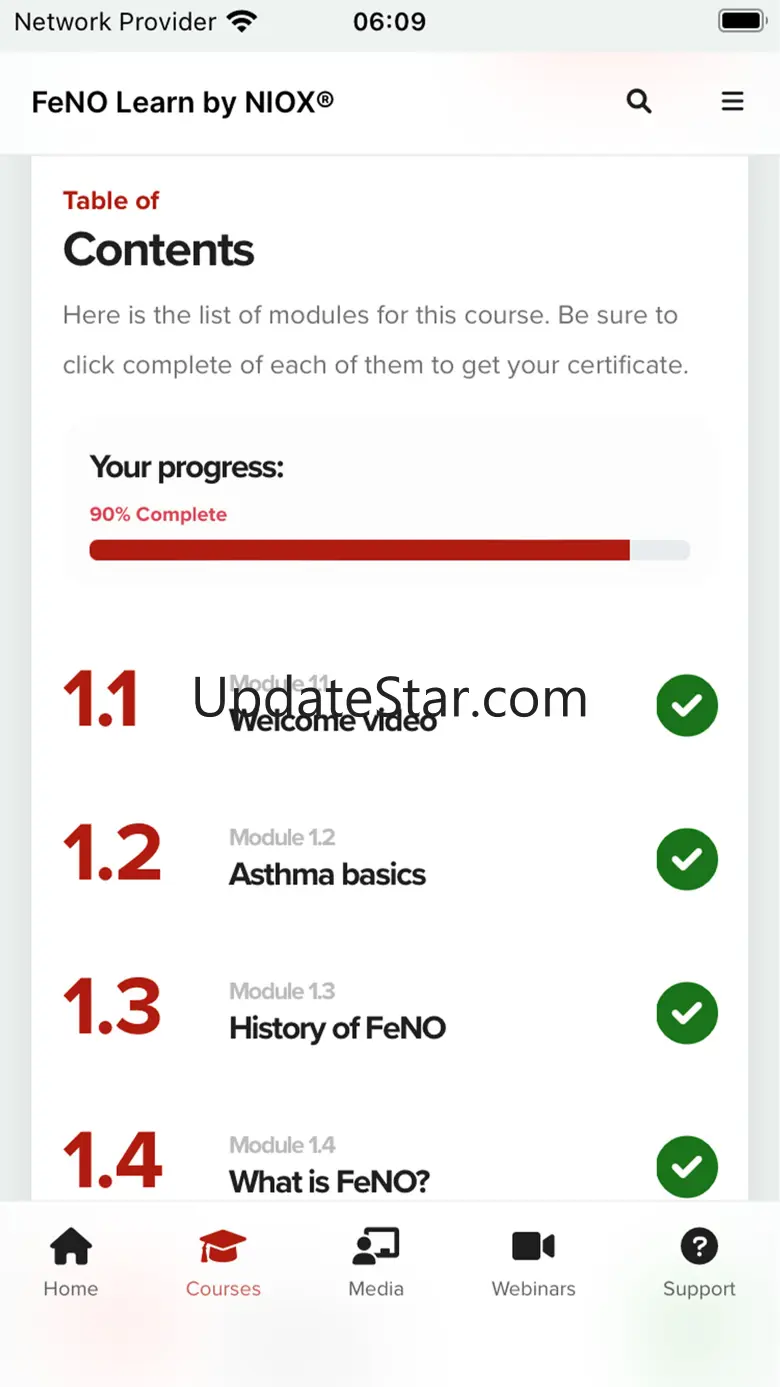Select the large 1.2 module number
The width and height of the screenshot is (780, 1387).
coord(112,853)
